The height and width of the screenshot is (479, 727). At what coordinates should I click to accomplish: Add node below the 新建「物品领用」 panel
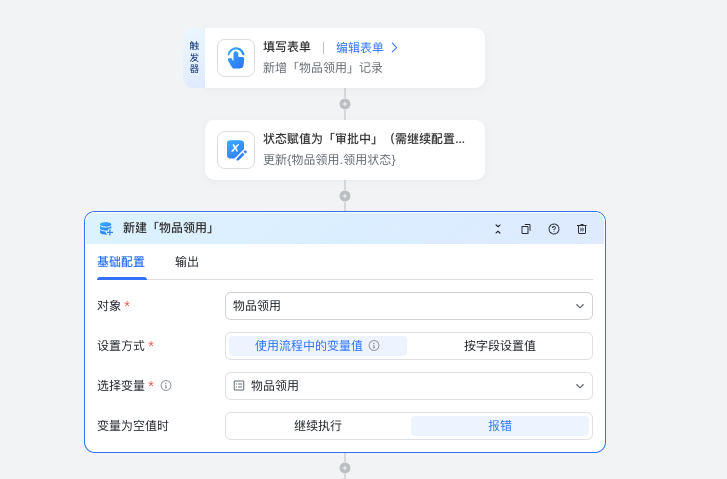click(x=345, y=468)
